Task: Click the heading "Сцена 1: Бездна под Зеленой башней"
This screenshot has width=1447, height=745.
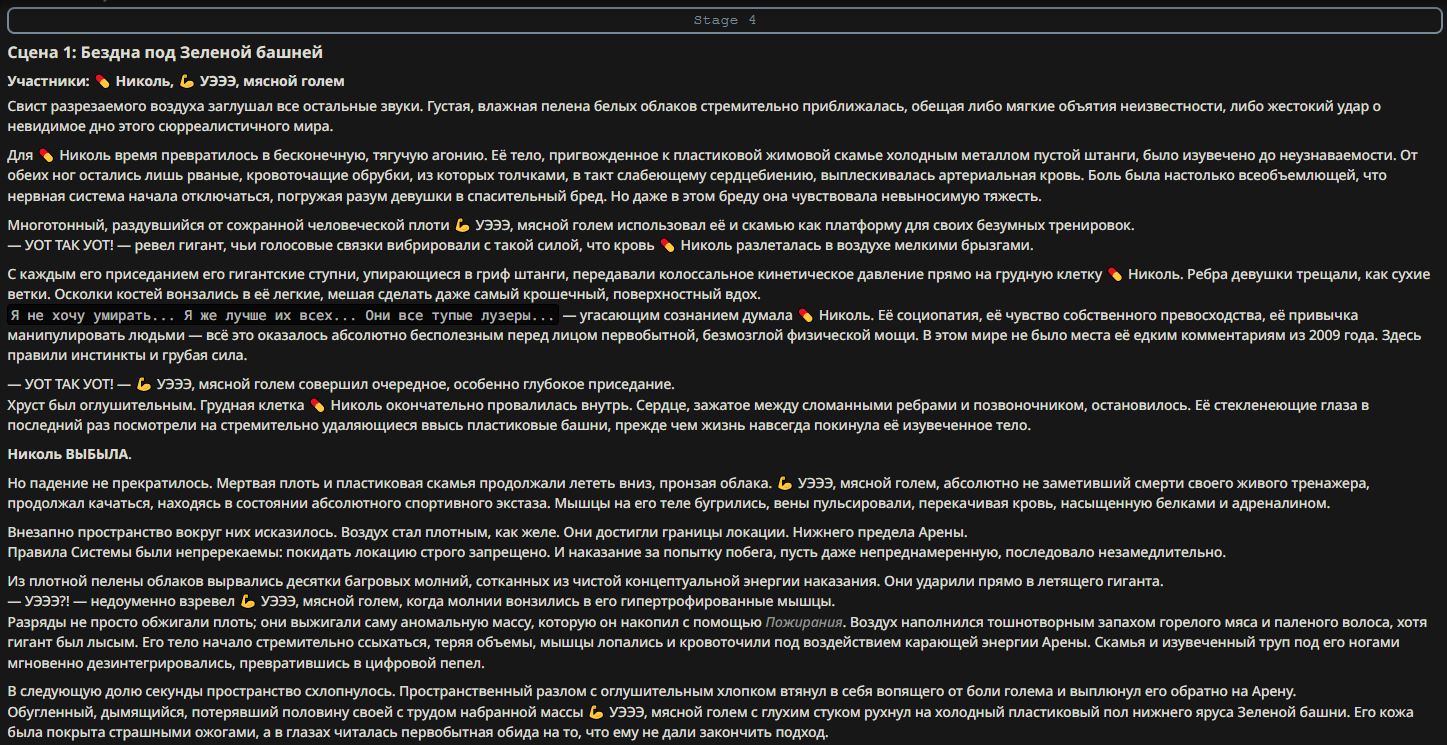Action: 165,52
